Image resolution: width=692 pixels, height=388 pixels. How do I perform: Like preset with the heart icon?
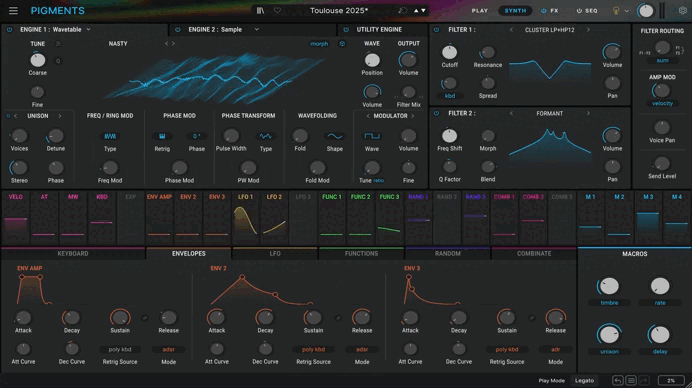click(x=277, y=11)
